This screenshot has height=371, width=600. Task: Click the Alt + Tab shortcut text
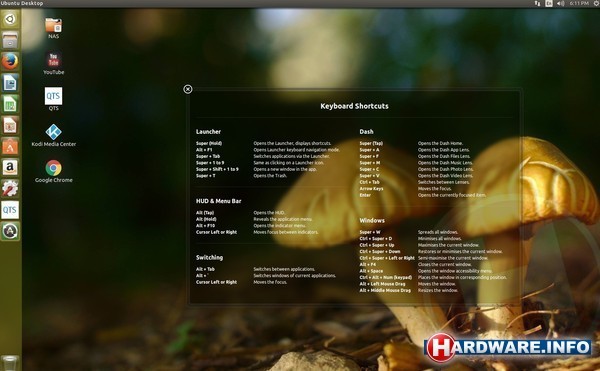click(205, 269)
